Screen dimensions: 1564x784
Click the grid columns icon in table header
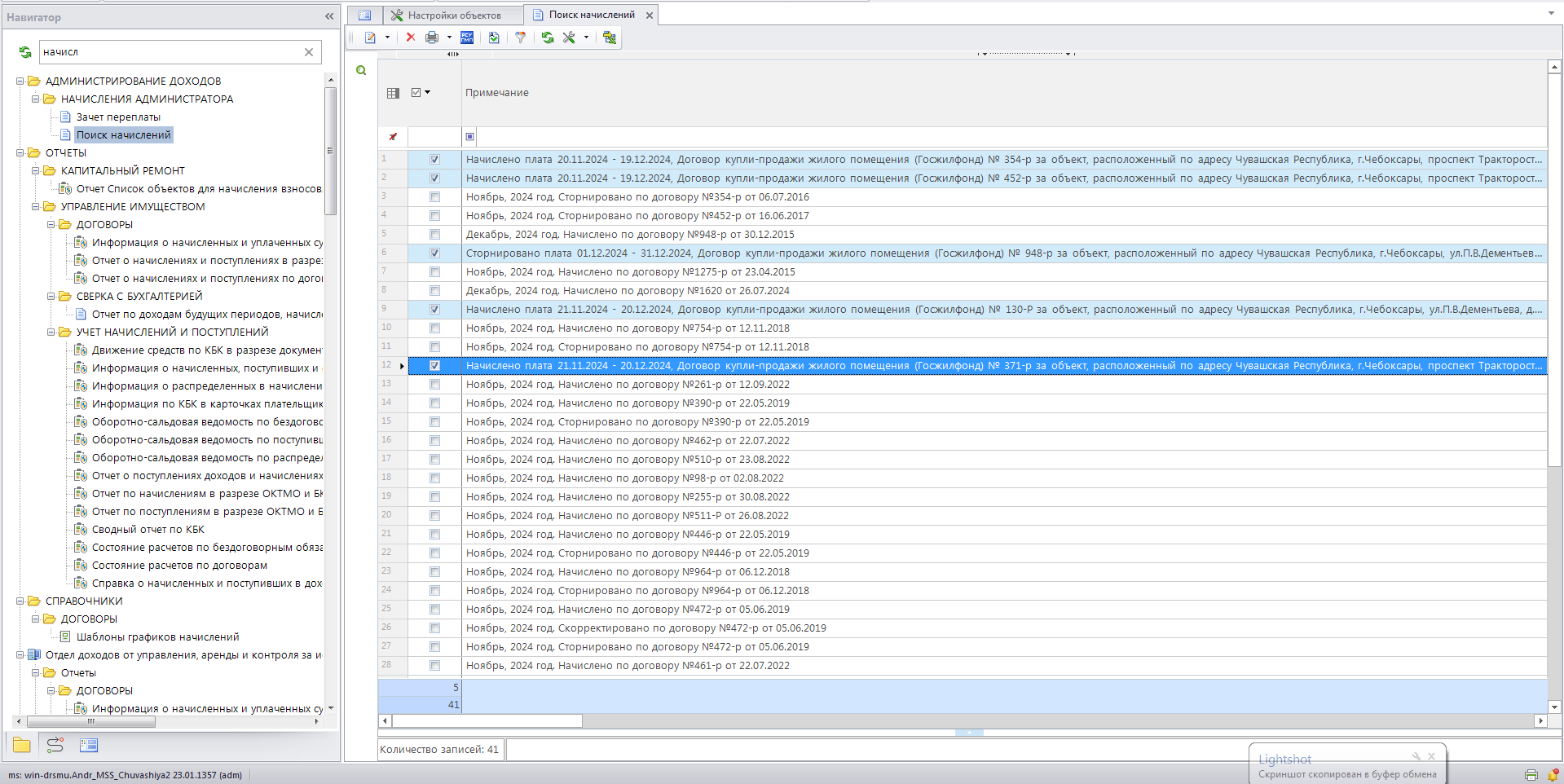pos(393,93)
